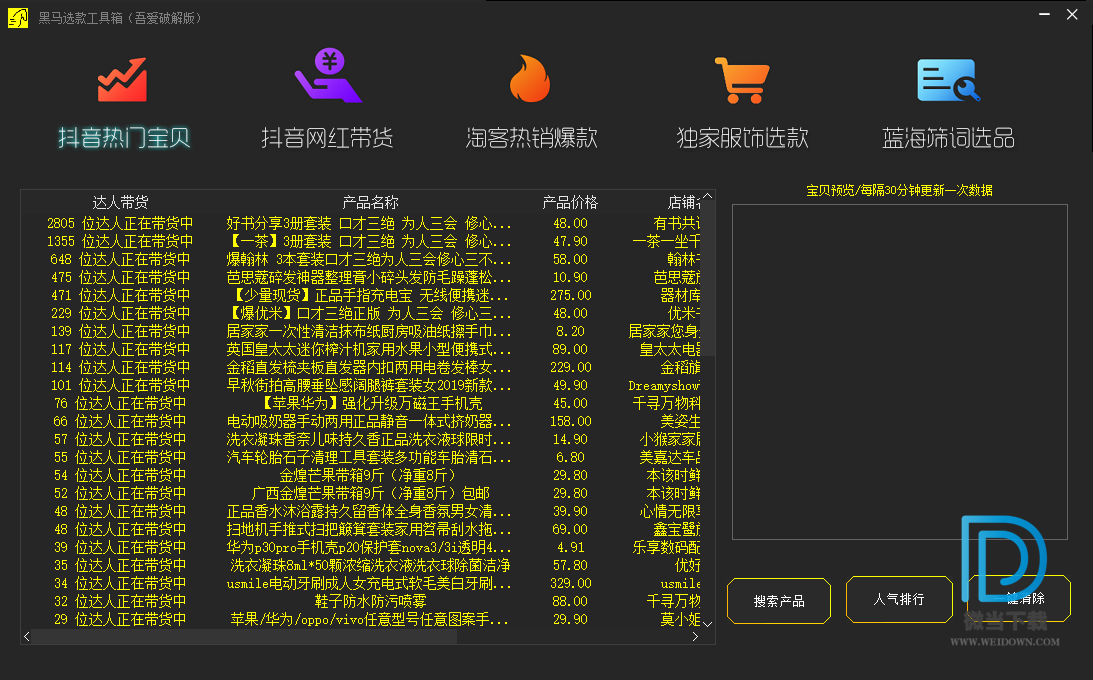Go to 独家服饰选款 section

point(742,137)
